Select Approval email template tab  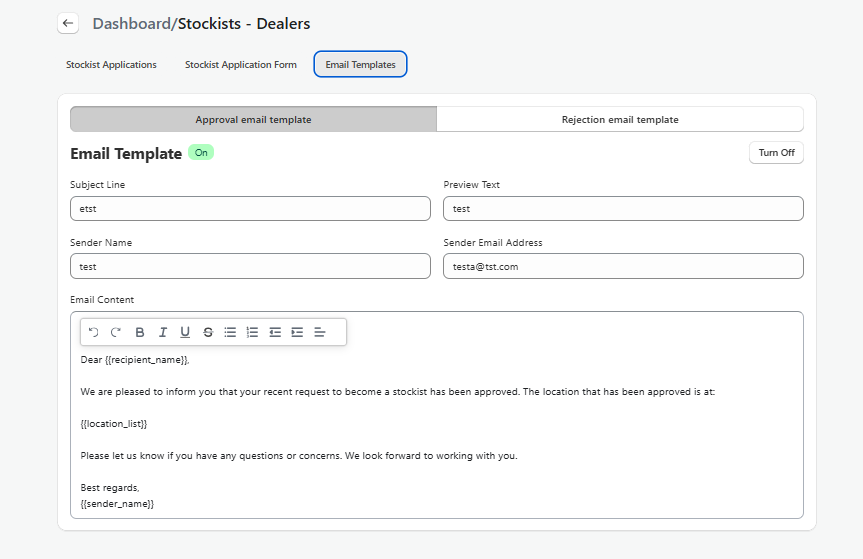(253, 119)
